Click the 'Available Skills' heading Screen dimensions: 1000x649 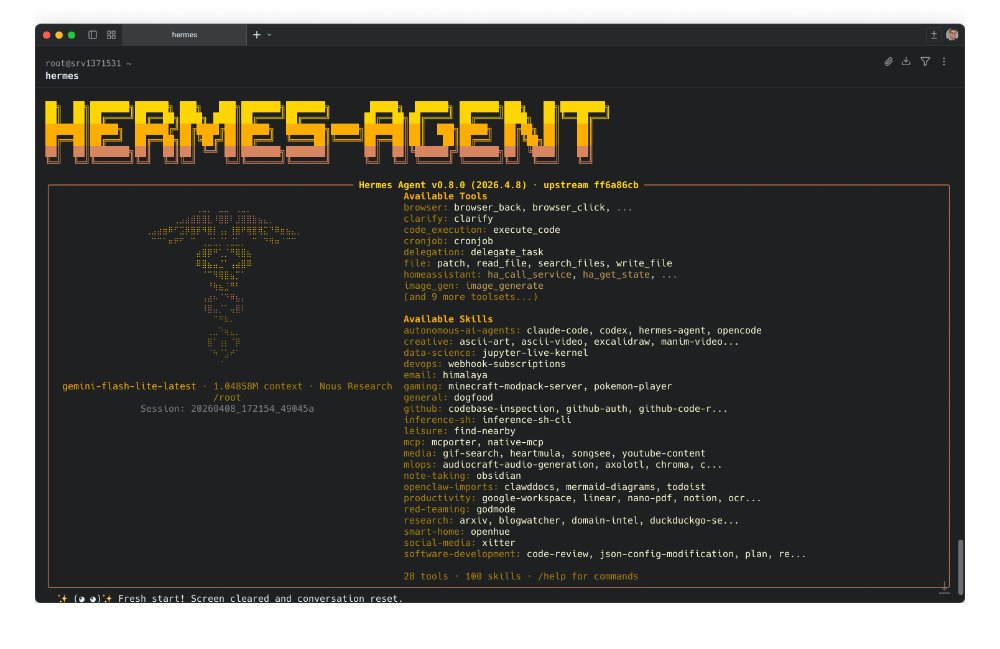(448, 319)
